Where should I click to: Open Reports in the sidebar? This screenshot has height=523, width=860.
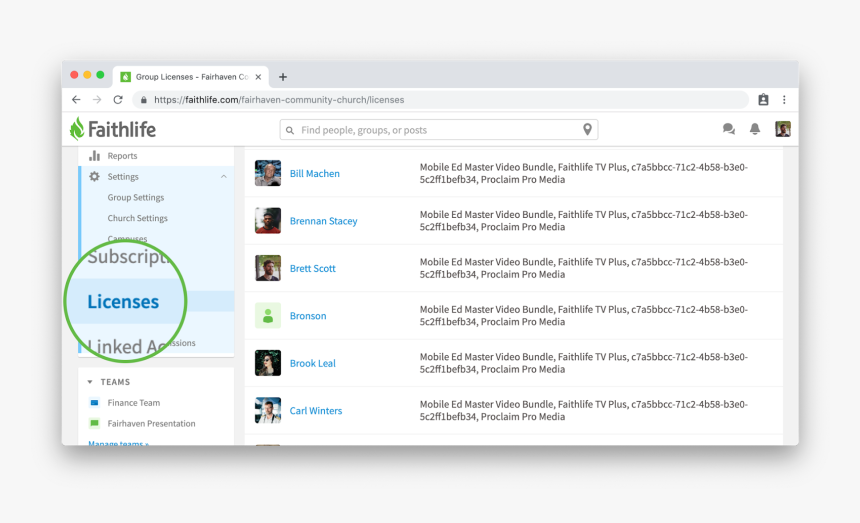tap(122, 156)
